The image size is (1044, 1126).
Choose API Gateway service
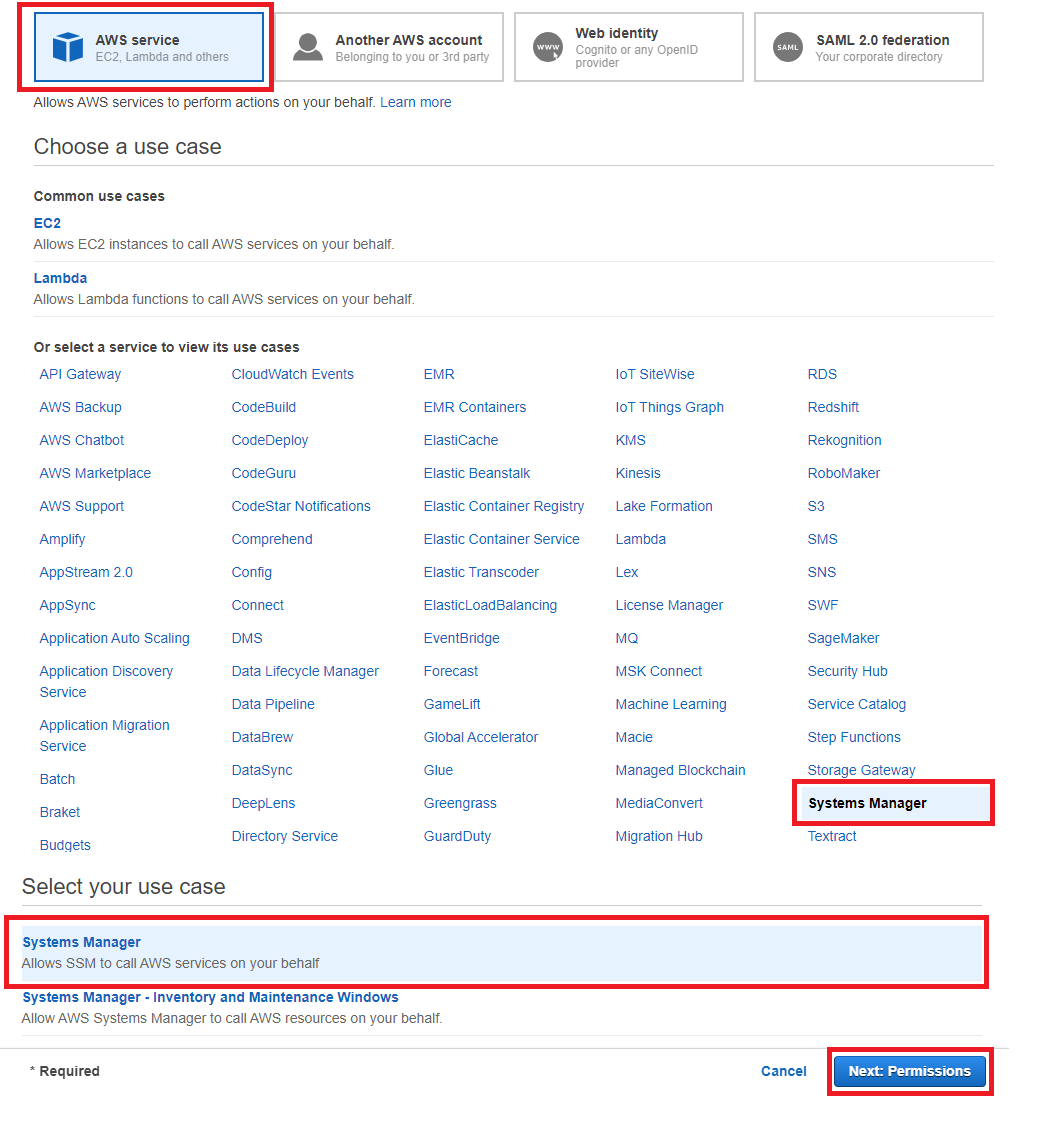[x=80, y=375]
